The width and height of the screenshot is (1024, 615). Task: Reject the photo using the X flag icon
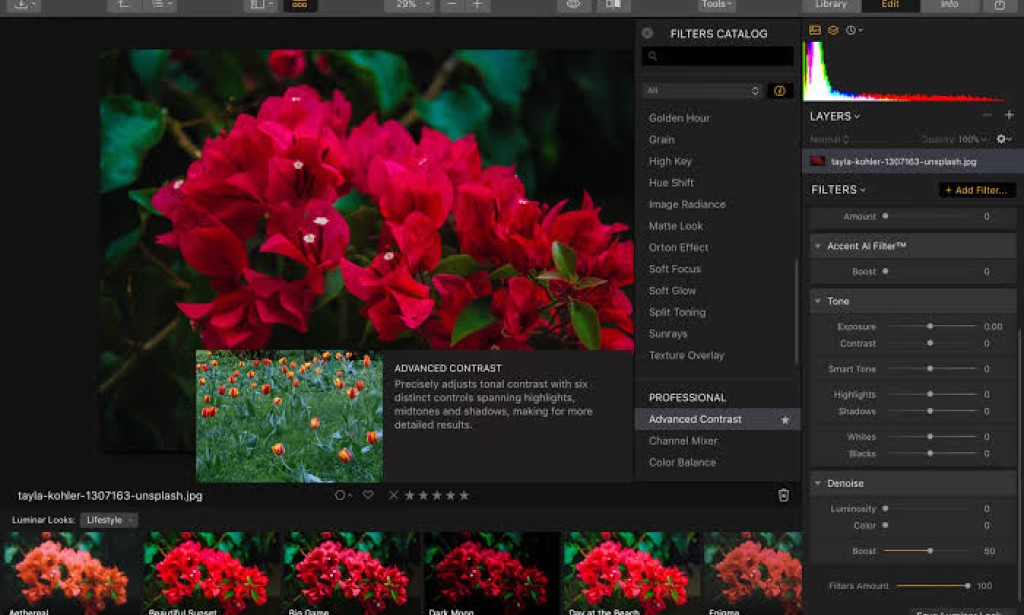tap(394, 494)
